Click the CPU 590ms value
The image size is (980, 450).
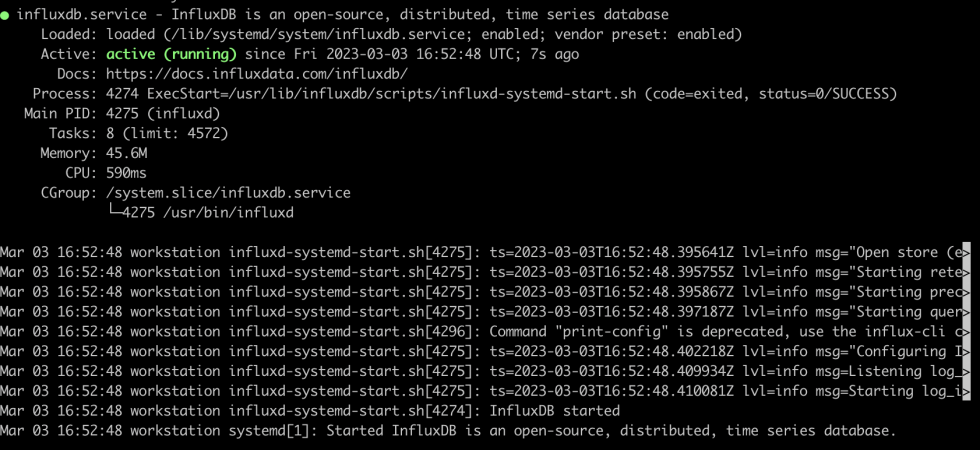pos(127,173)
